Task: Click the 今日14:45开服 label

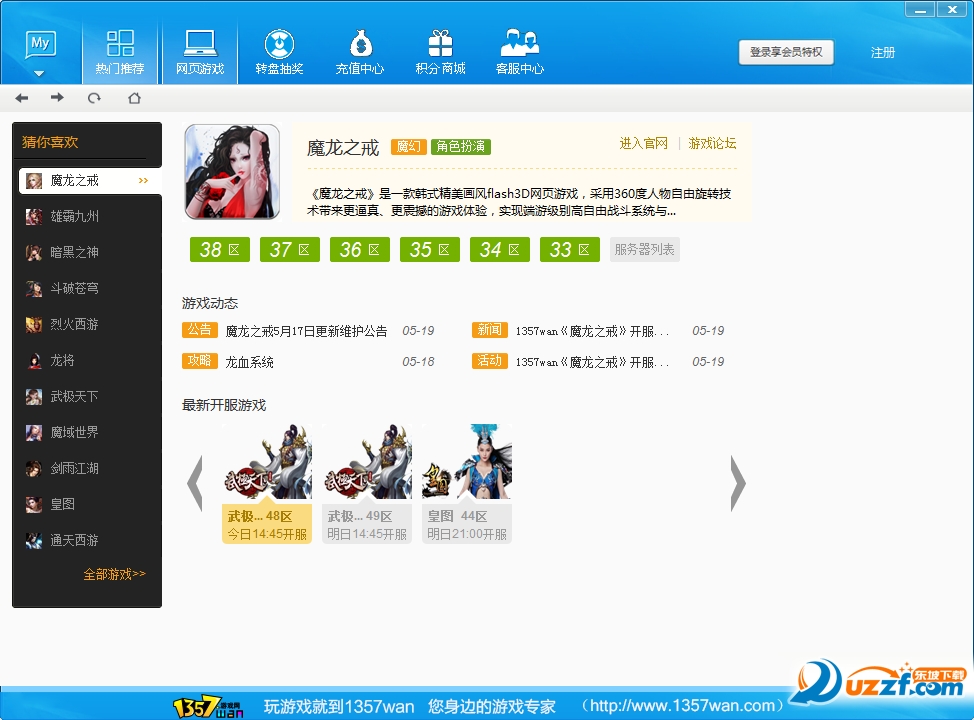Action: click(267, 534)
